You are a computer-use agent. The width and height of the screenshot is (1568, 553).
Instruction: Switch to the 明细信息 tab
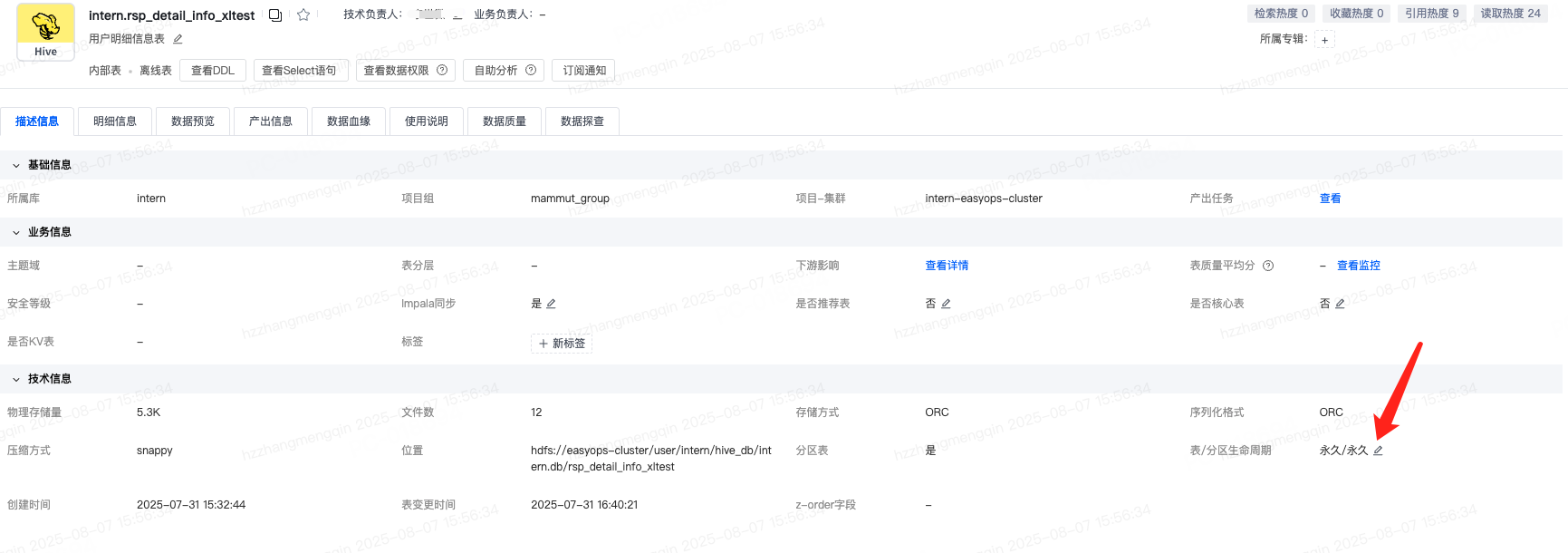tap(115, 121)
